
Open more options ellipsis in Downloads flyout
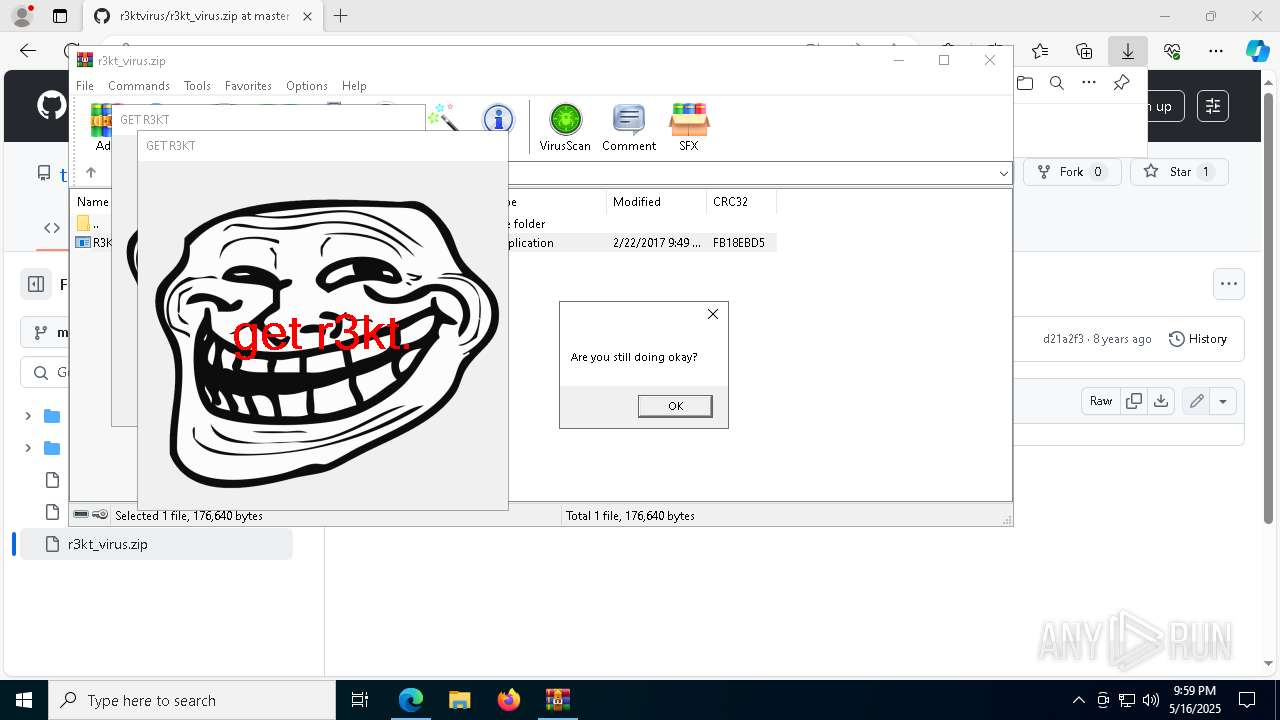[1089, 83]
